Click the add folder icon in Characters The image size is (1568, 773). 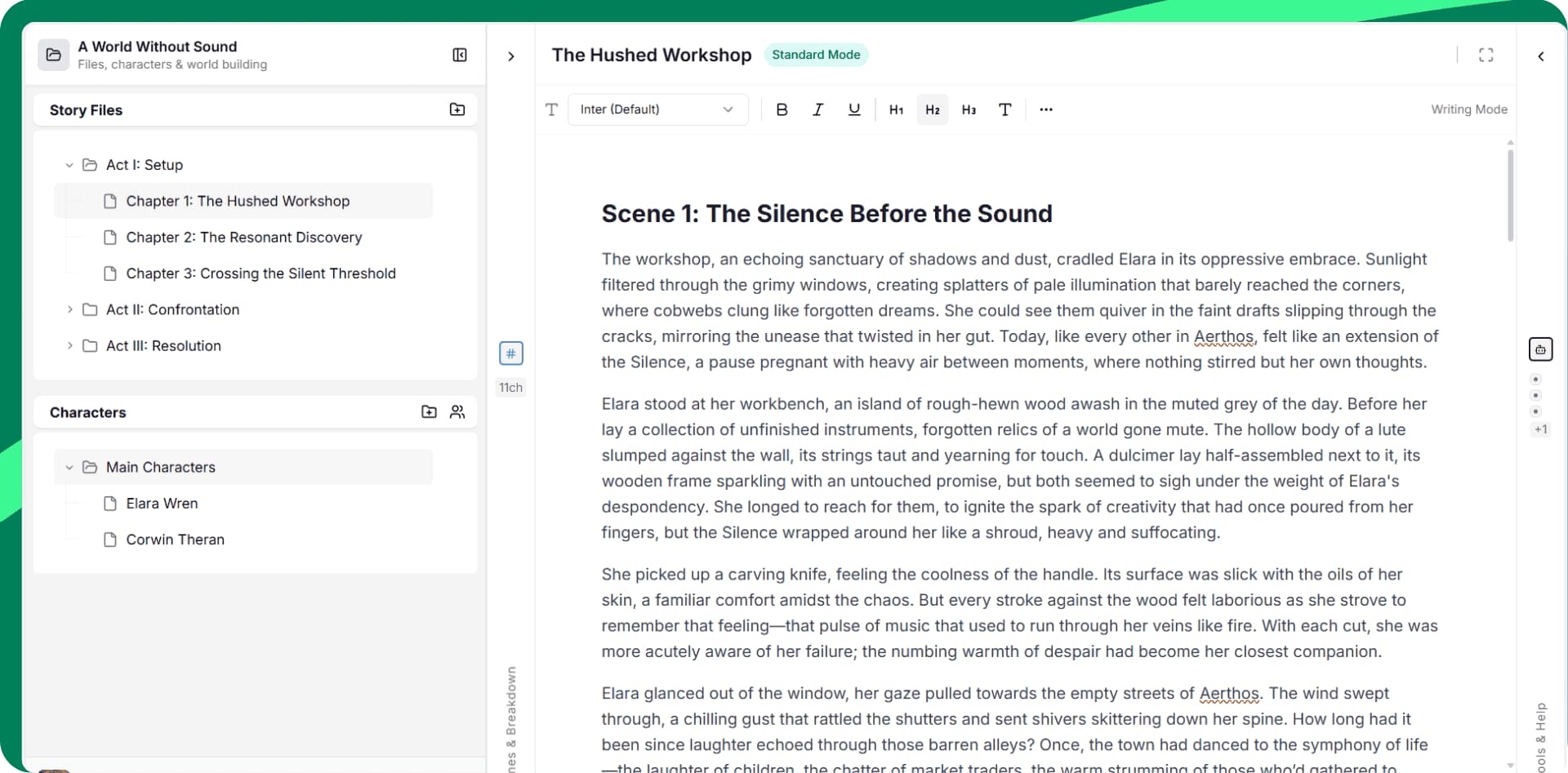pyautogui.click(x=429, y=412)
